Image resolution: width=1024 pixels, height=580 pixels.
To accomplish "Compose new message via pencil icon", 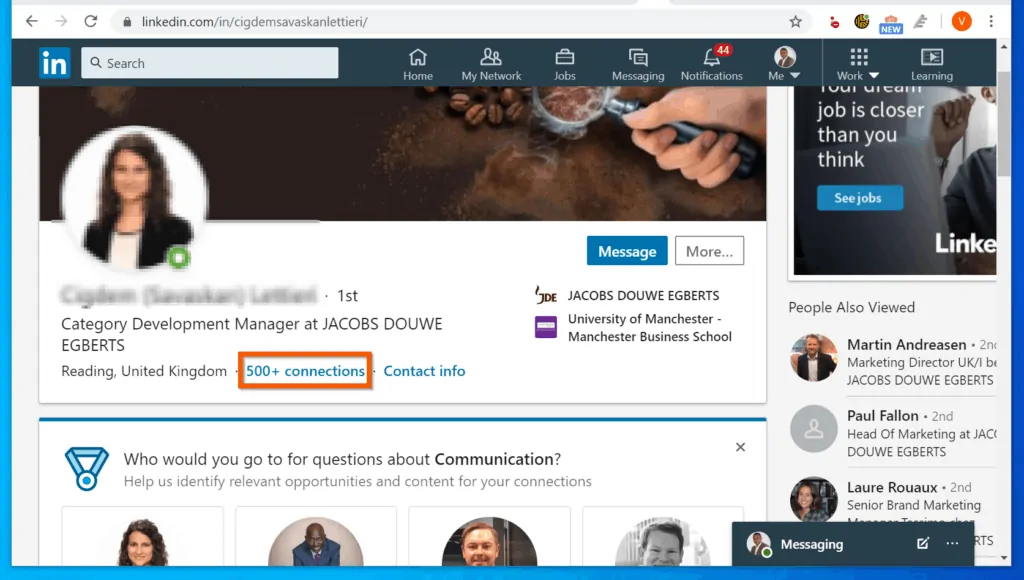I will click(x=923, y=543).
